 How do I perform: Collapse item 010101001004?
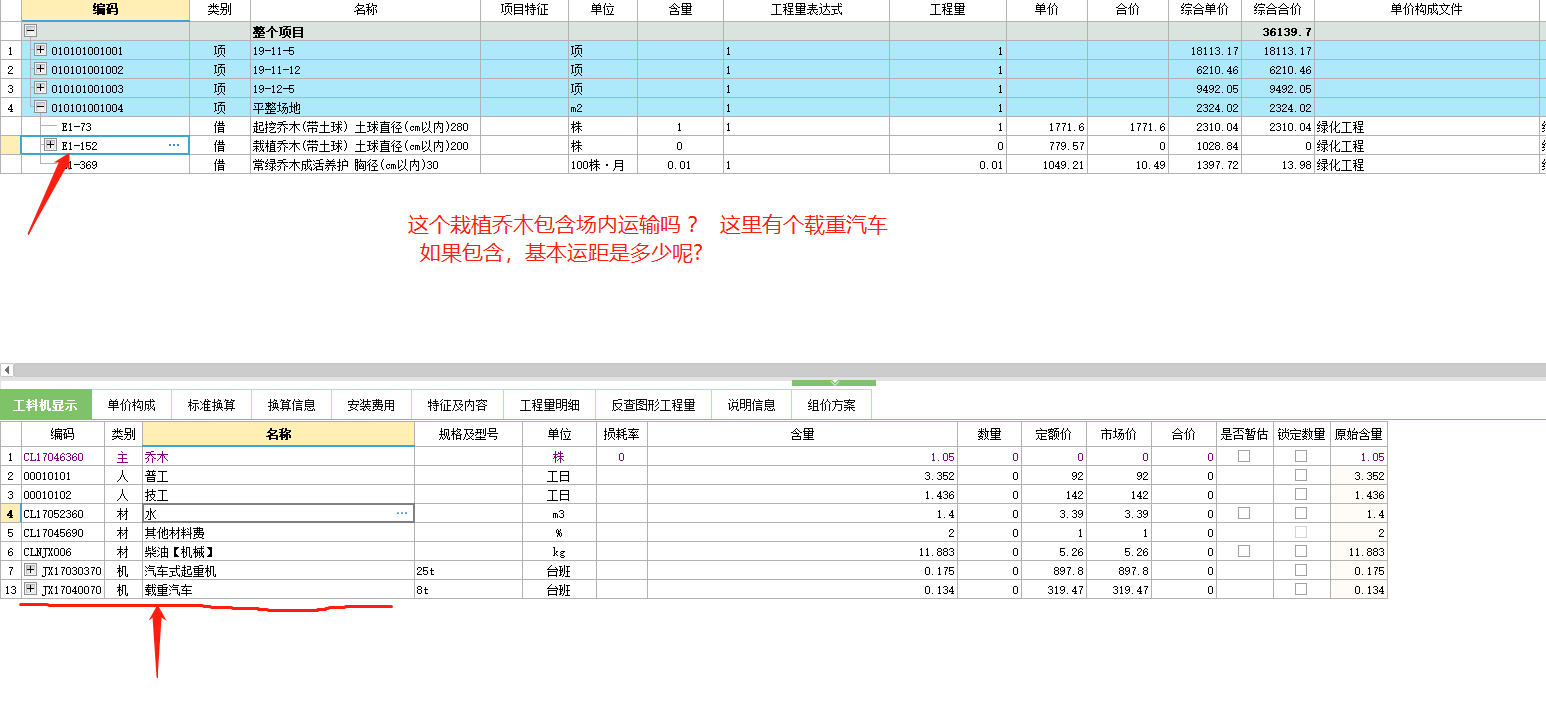40,107
